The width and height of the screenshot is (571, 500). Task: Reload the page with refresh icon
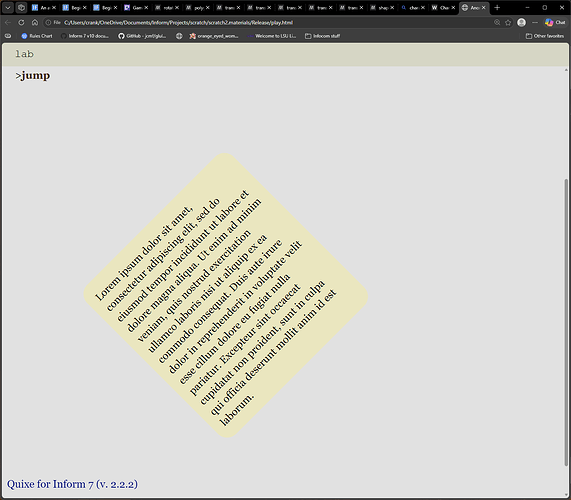click(21, 23)
